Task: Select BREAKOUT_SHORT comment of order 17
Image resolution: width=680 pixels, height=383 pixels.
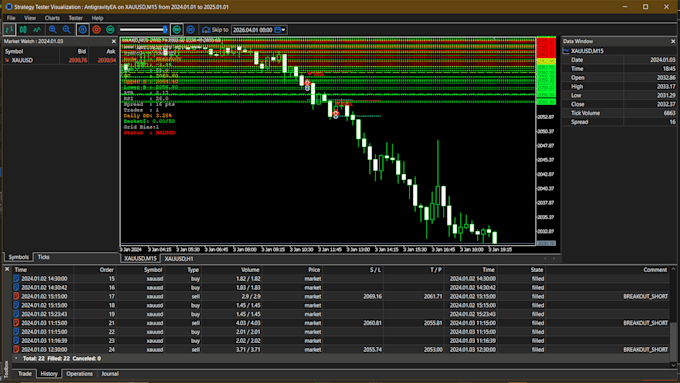Action: tap(645, 297)
